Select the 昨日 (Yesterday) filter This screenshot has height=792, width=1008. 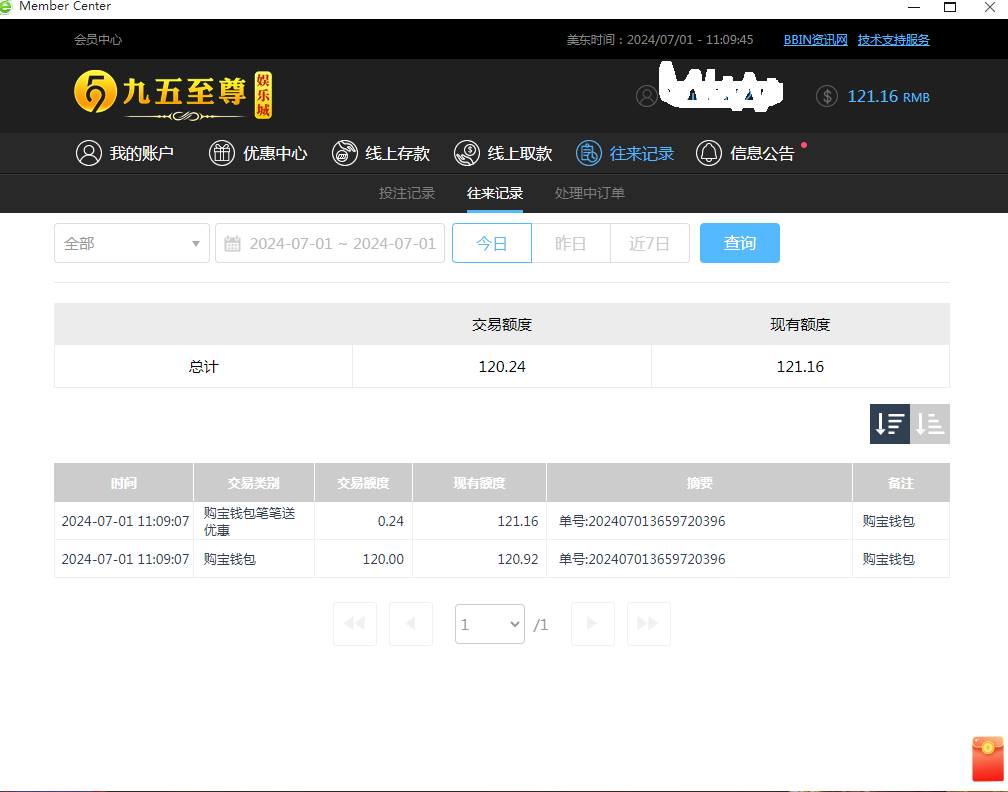tap(570, 243)
